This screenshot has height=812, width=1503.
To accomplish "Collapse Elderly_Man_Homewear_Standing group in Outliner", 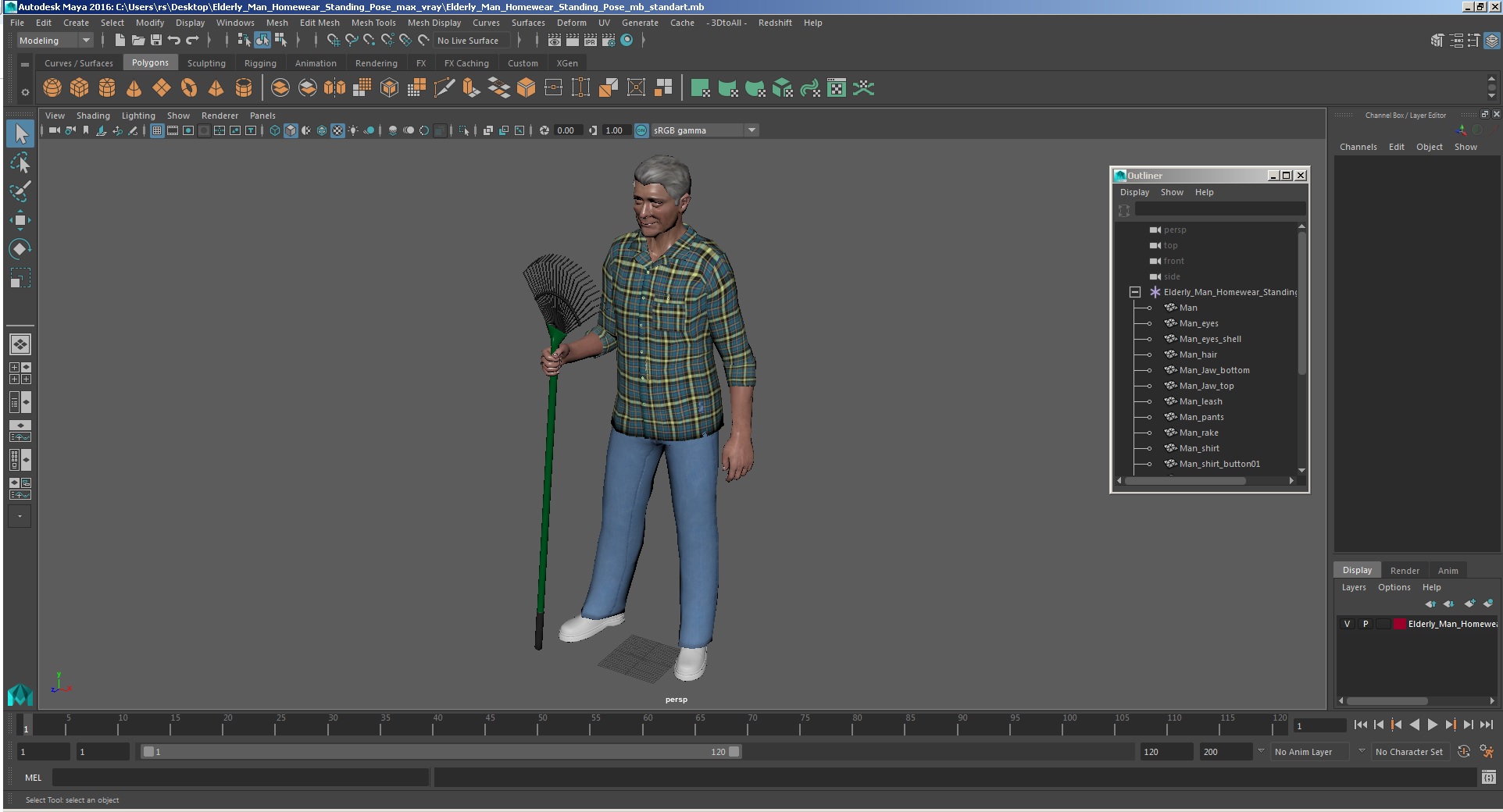I will [1135, 292].
